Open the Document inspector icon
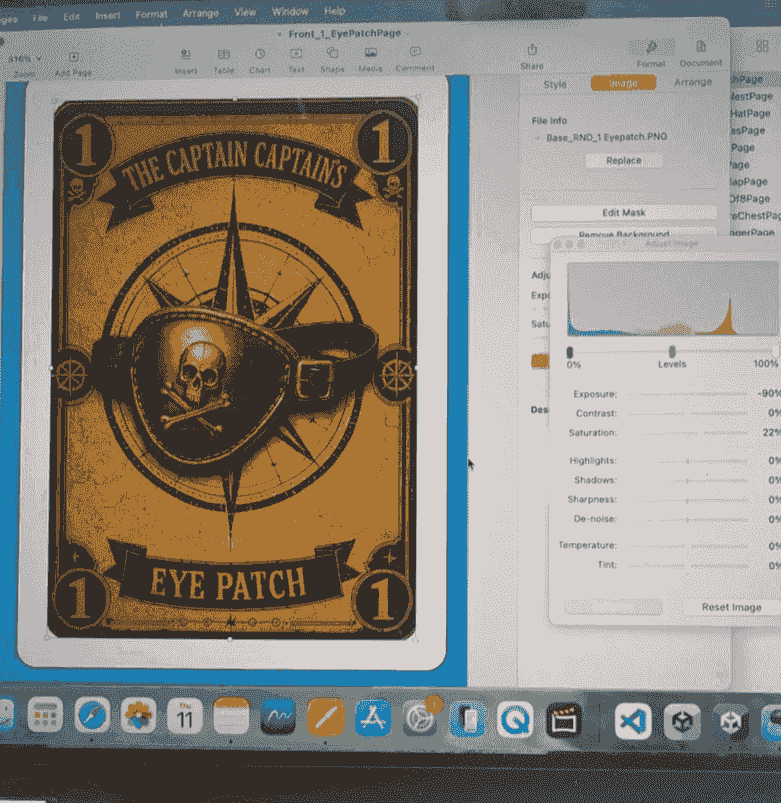 tap(701, 47)
